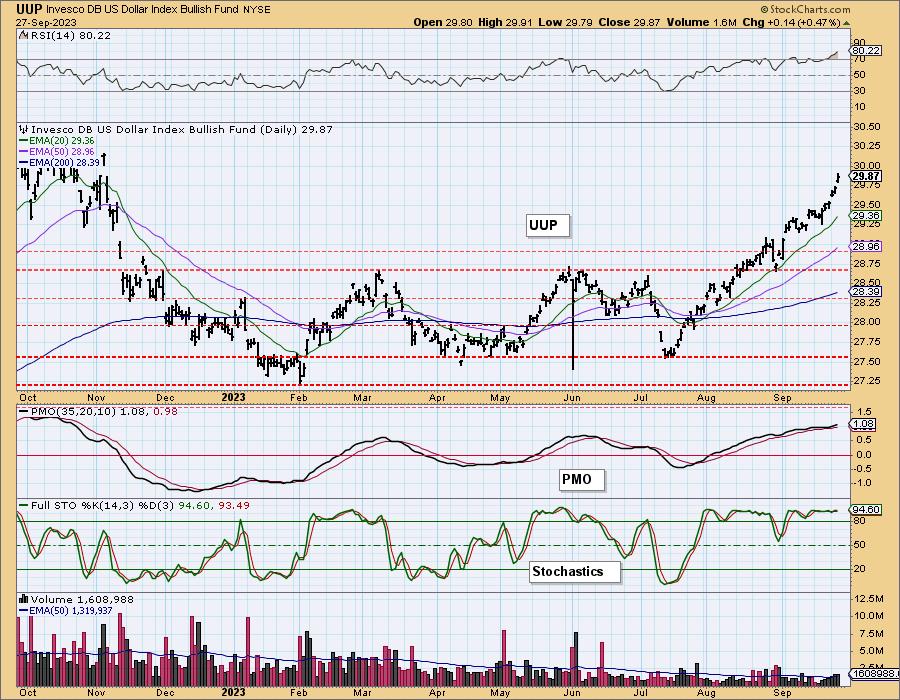Click the purple EMA(50) legend line swatch
Screen dimensions: 900x700
[24, 151]
